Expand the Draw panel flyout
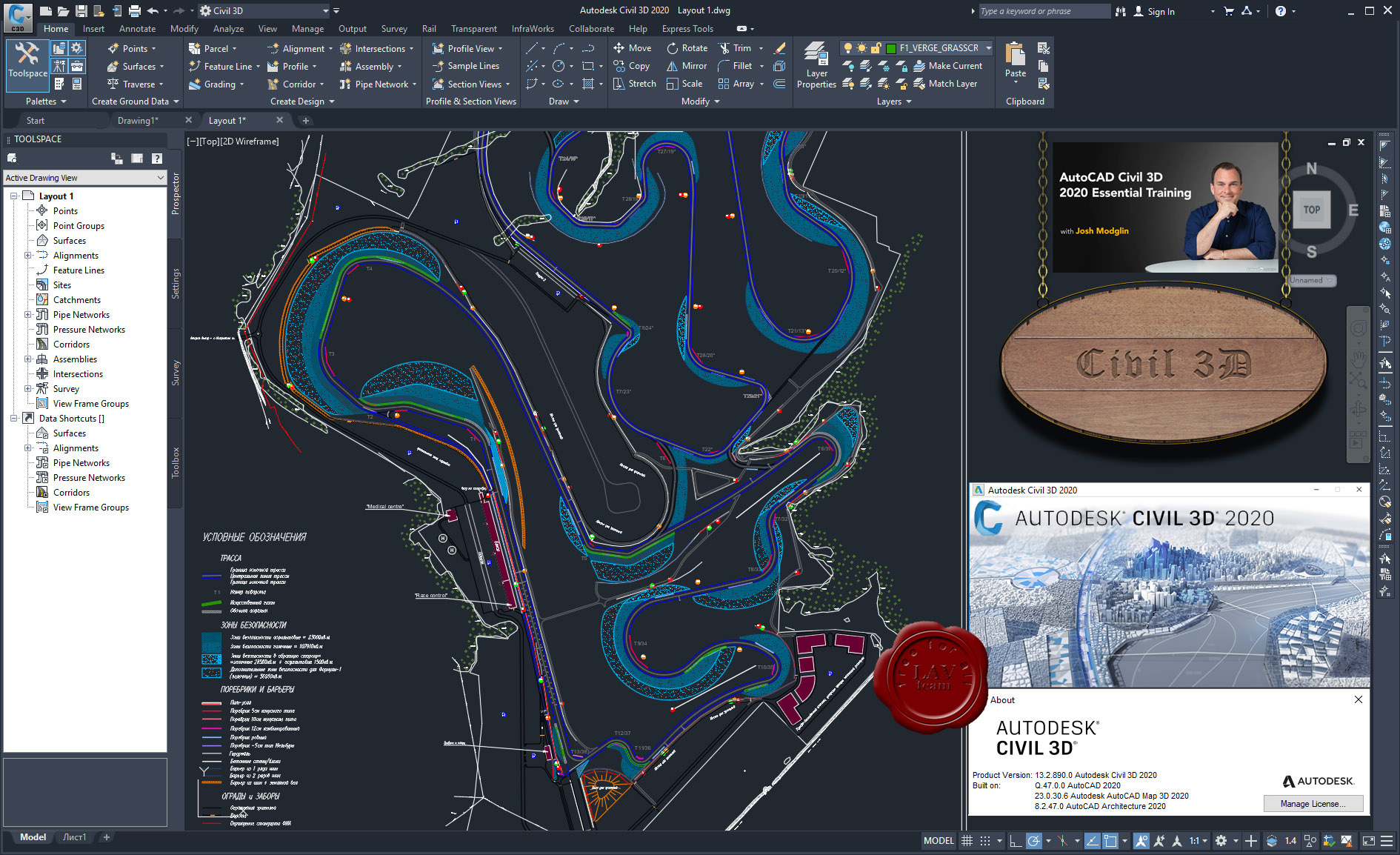This screenshot has width=1400, height=855. [x=564, y=102]
